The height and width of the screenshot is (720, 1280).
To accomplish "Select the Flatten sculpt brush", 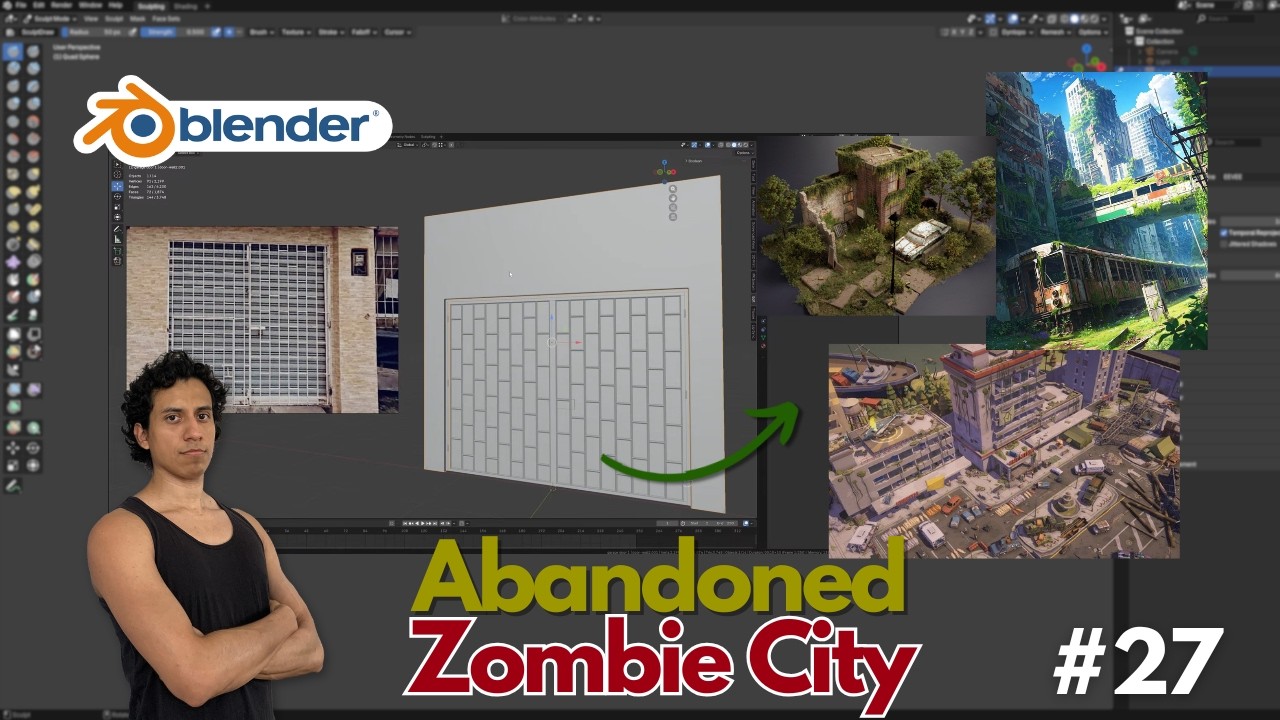I will coord(13,138).
